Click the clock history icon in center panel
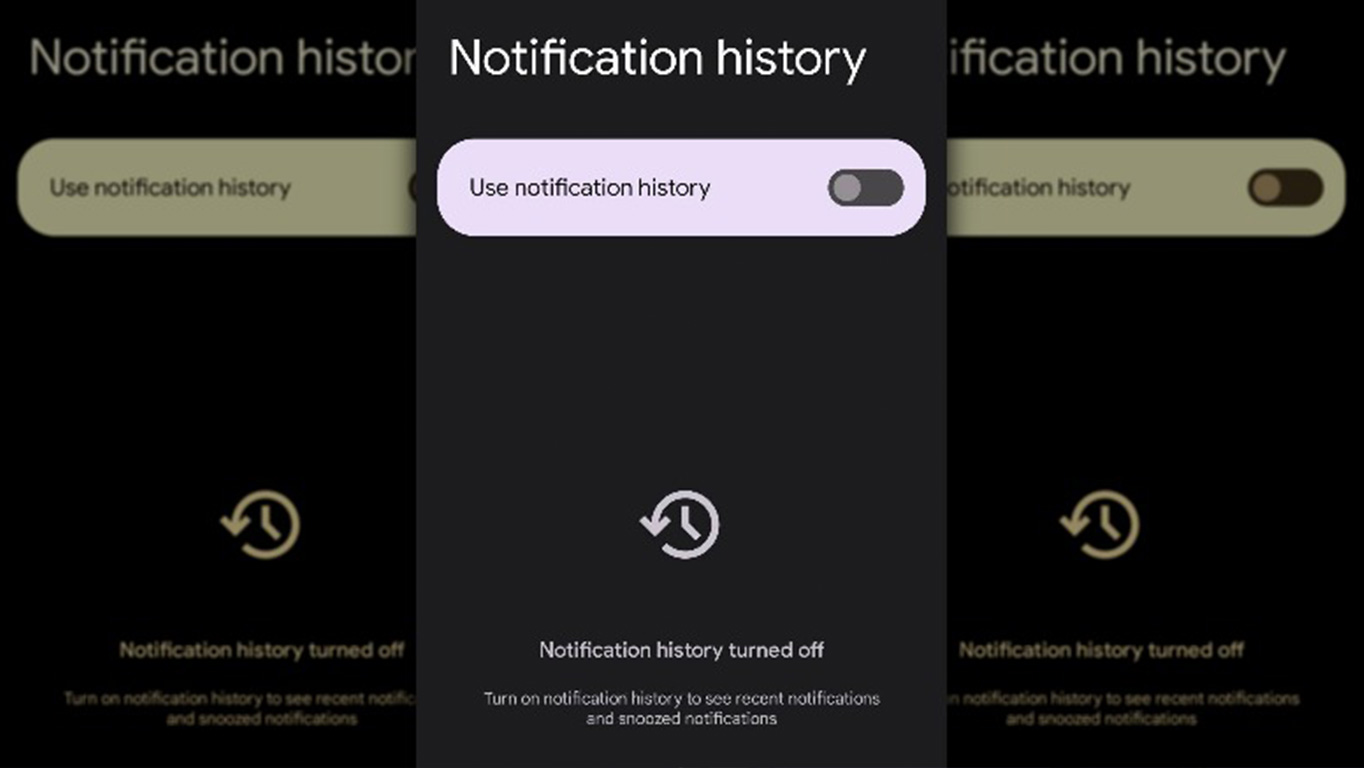 (x=680, y=523)
